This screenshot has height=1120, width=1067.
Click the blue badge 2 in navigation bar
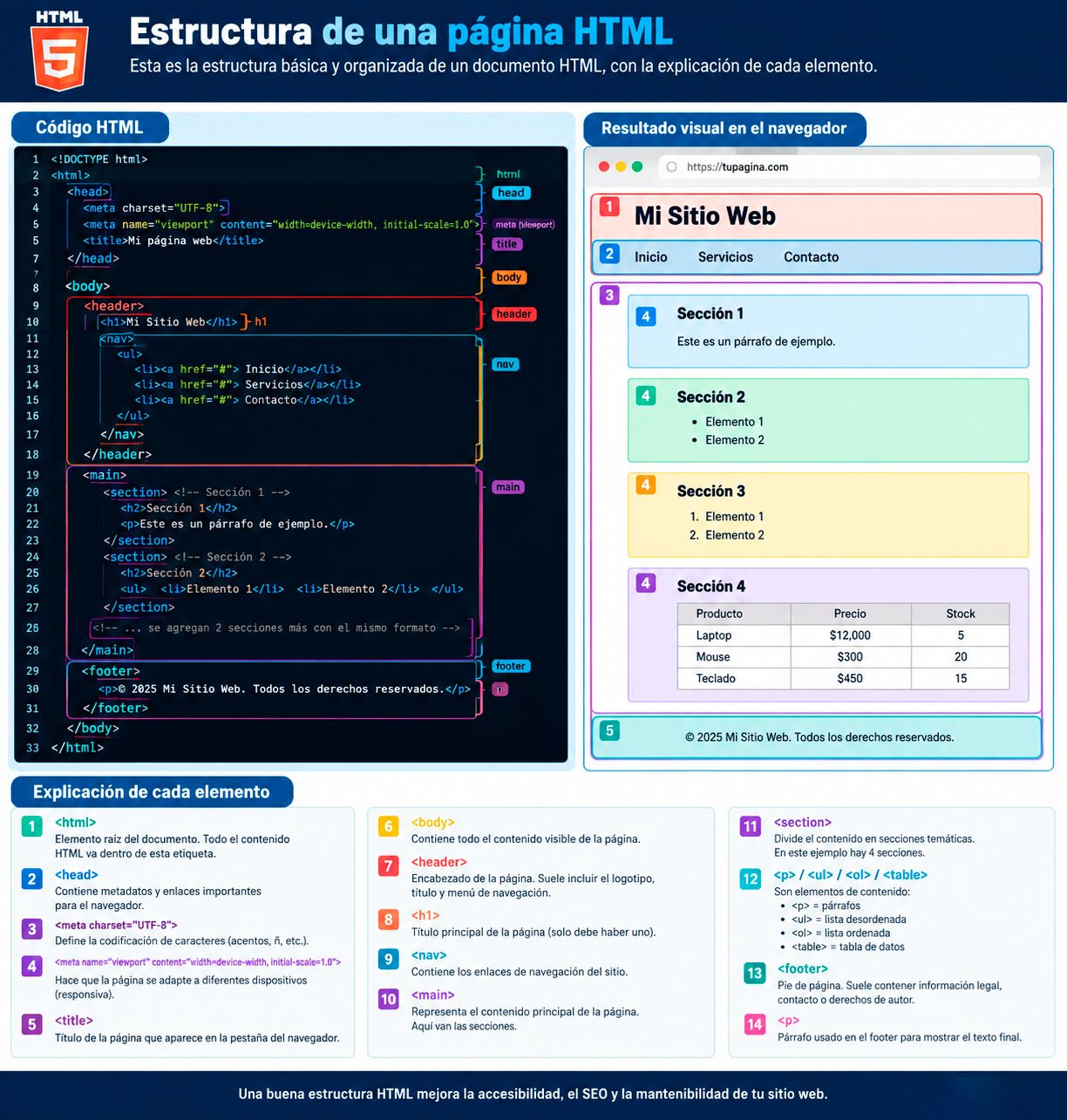(x=610, y=254)
